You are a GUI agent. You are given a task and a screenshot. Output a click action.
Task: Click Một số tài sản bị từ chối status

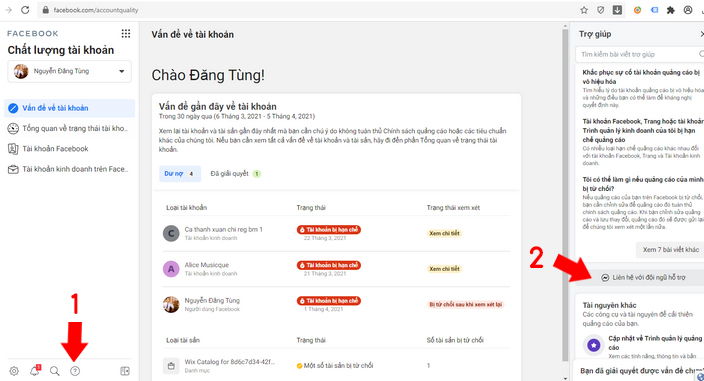[x=335, y=366]
